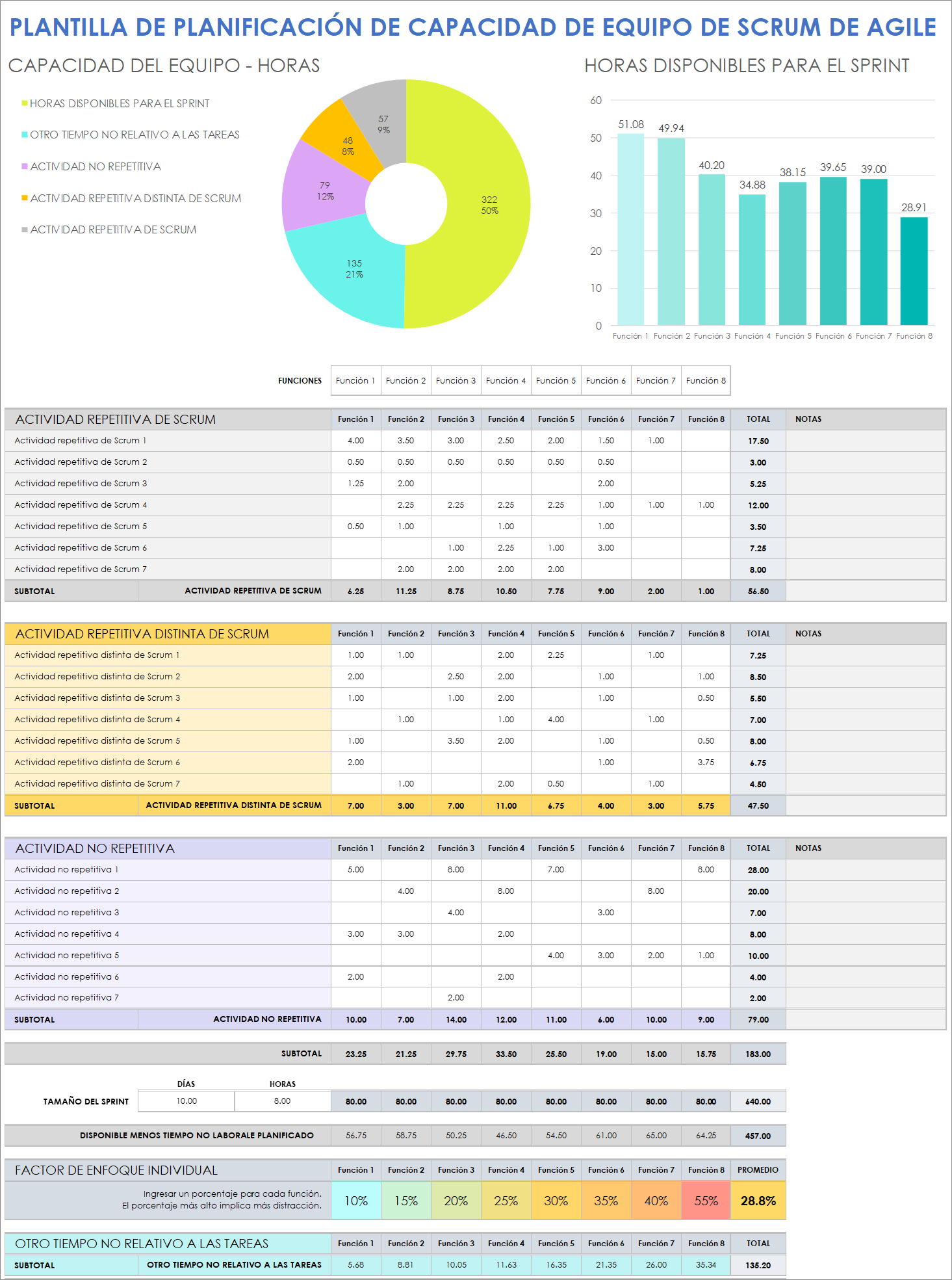Edit the 35% focus factor for Función 6
Screen dimensions: 952x1280
point(606,1201)
